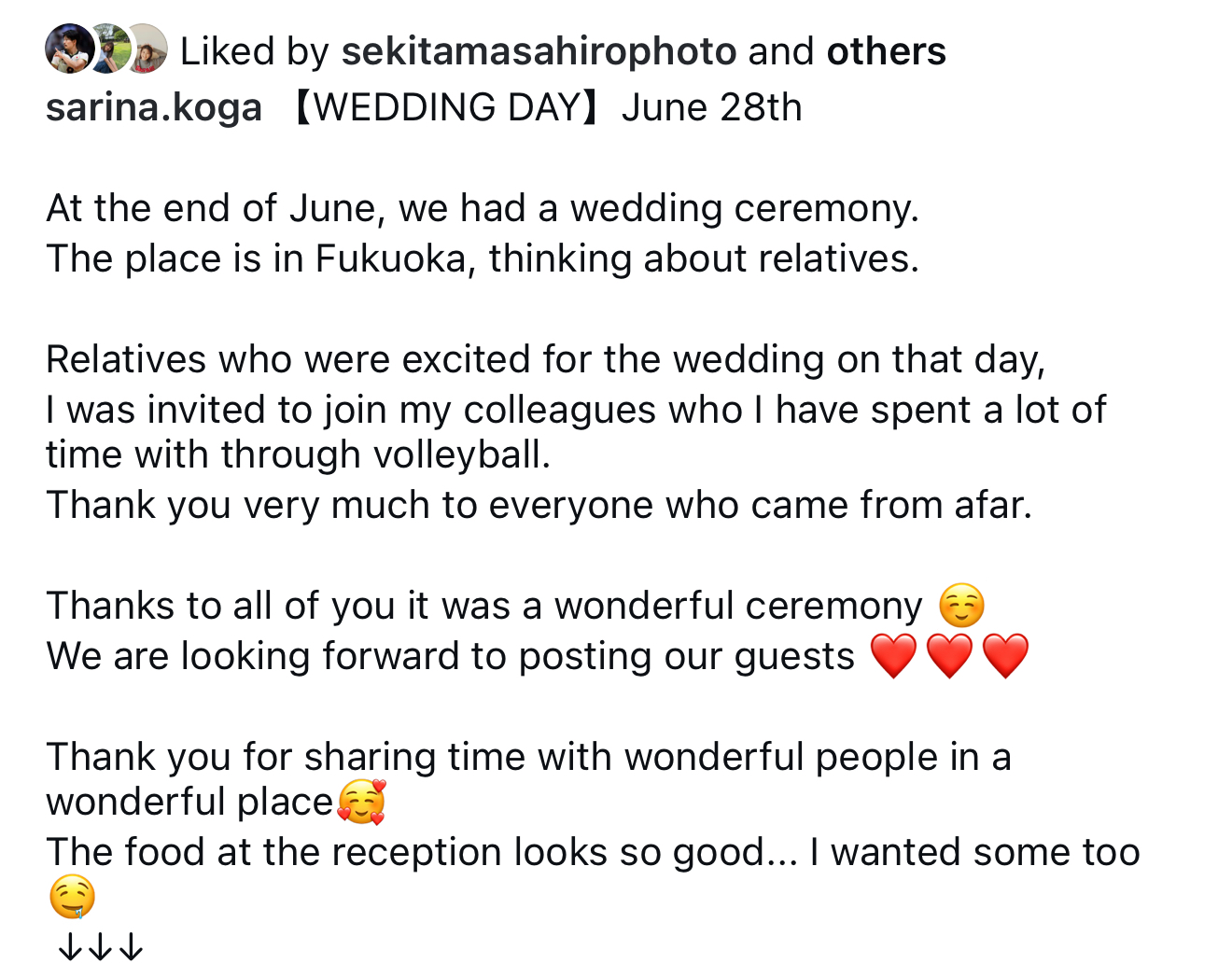Visit sekitamasahirophoto's profile
The image size is (1232, 978).
click(539, 51)
